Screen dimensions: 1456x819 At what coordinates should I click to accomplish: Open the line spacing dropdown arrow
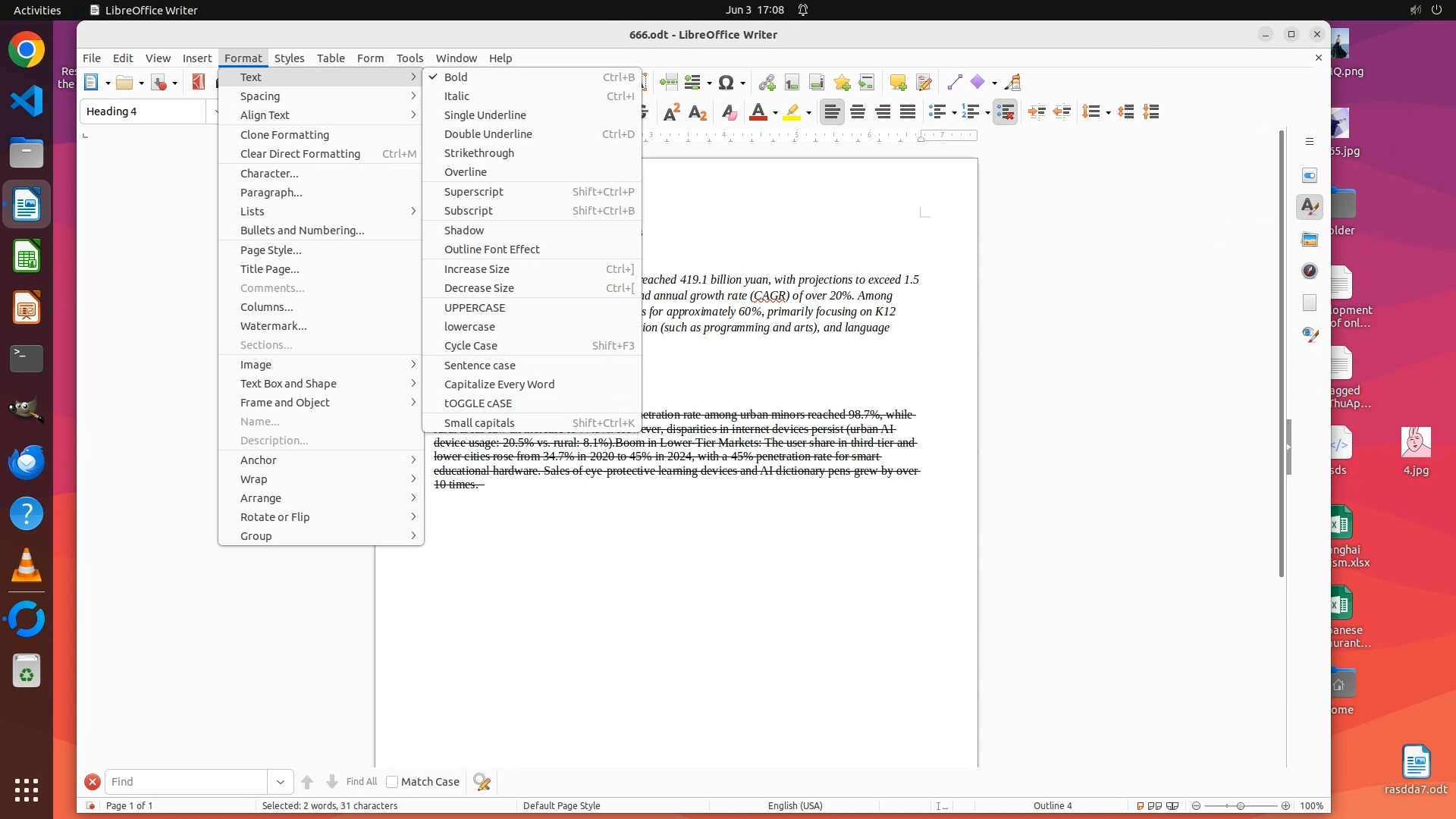[x=1108, y=113]
